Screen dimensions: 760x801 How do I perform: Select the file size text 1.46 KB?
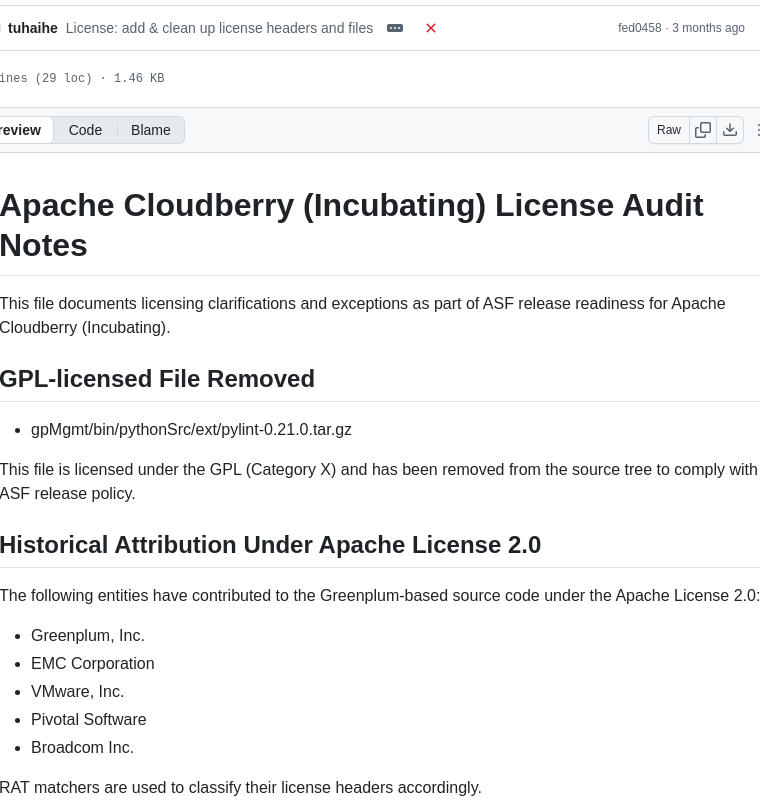coord(138,78)
